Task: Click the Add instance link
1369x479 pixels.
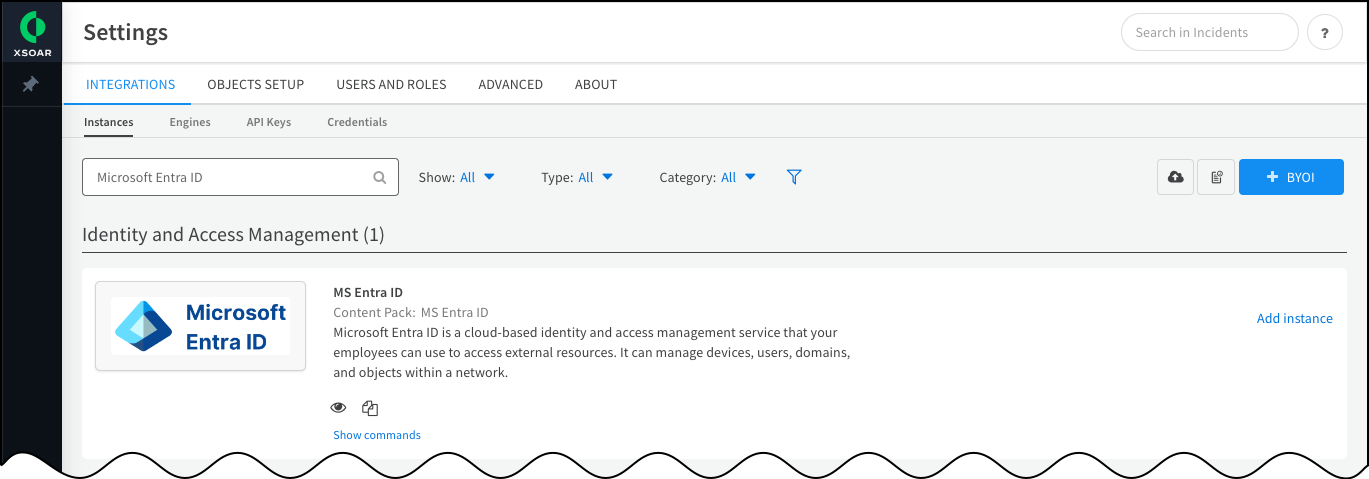Action: click(x=1294, y=318)
